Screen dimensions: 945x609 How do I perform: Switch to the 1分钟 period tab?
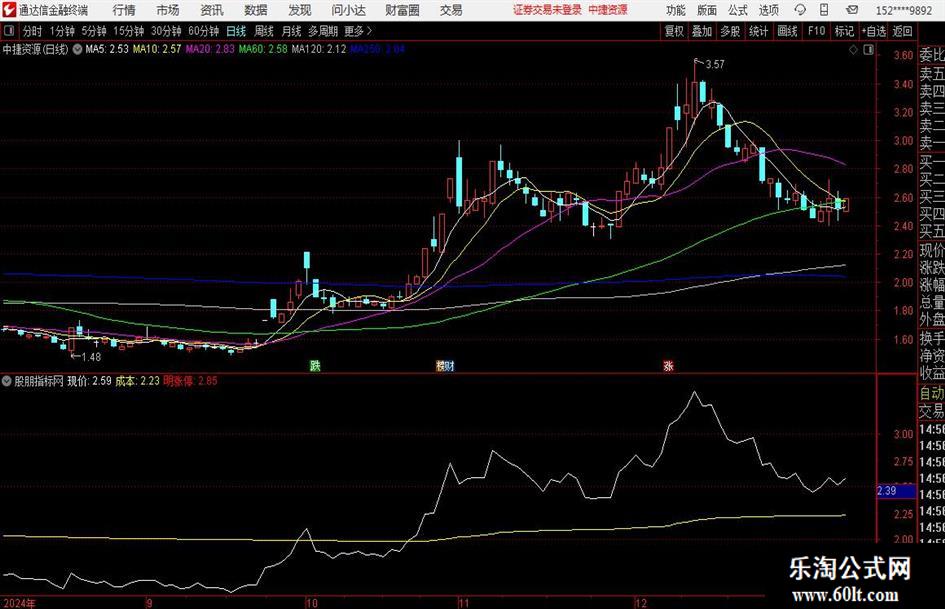coord(62,31)
